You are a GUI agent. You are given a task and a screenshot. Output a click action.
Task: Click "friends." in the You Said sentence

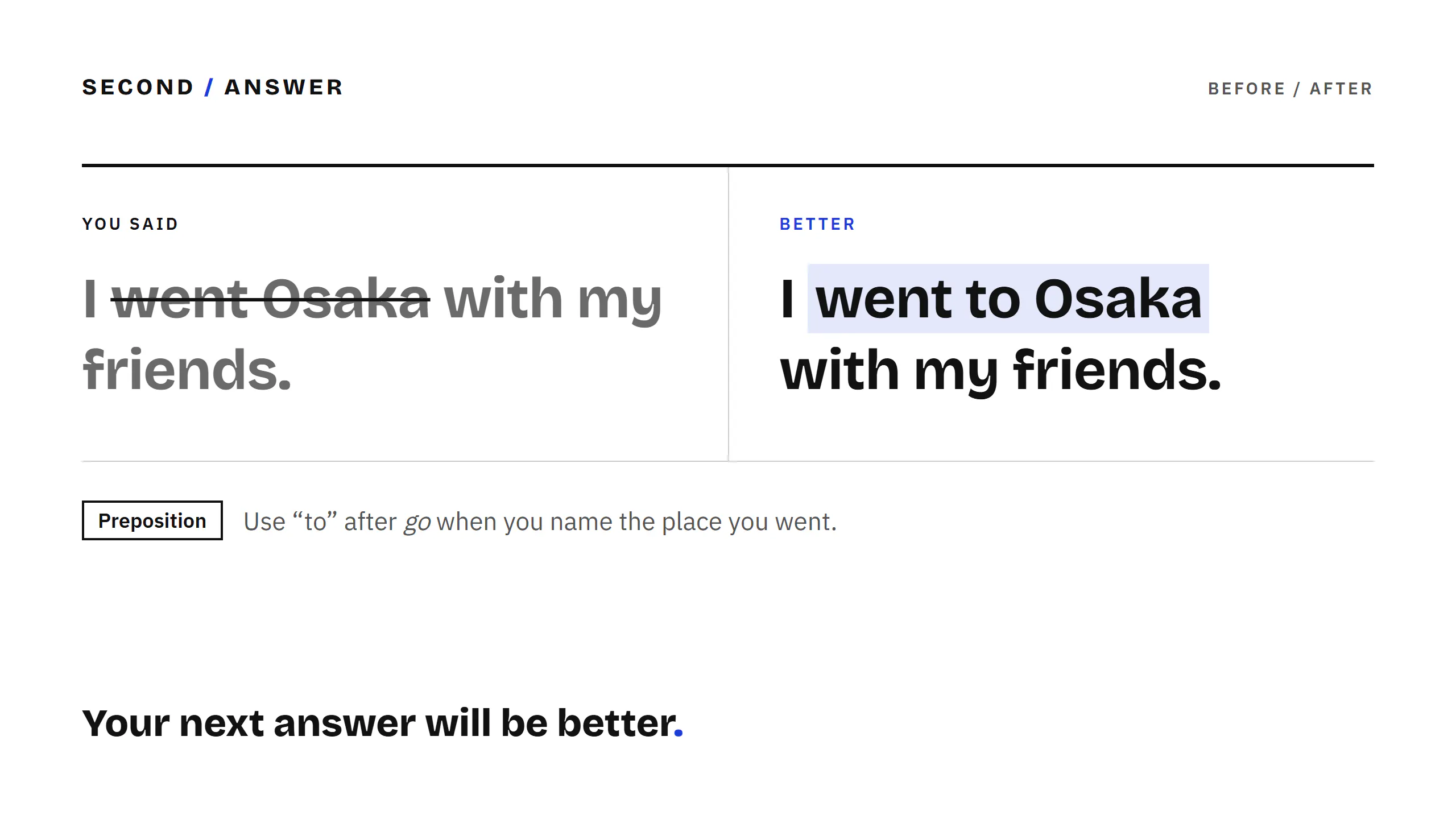(187, 370)
